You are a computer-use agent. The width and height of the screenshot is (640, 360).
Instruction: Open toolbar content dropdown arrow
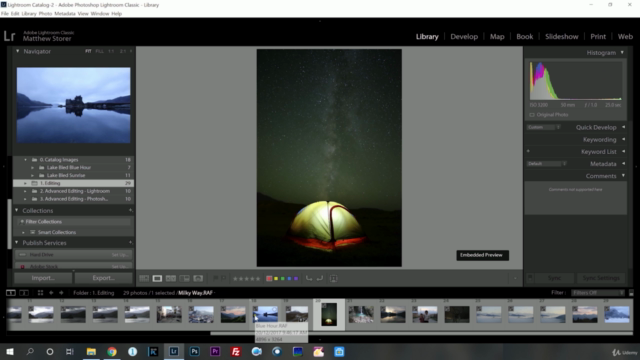tap(515, 278)
